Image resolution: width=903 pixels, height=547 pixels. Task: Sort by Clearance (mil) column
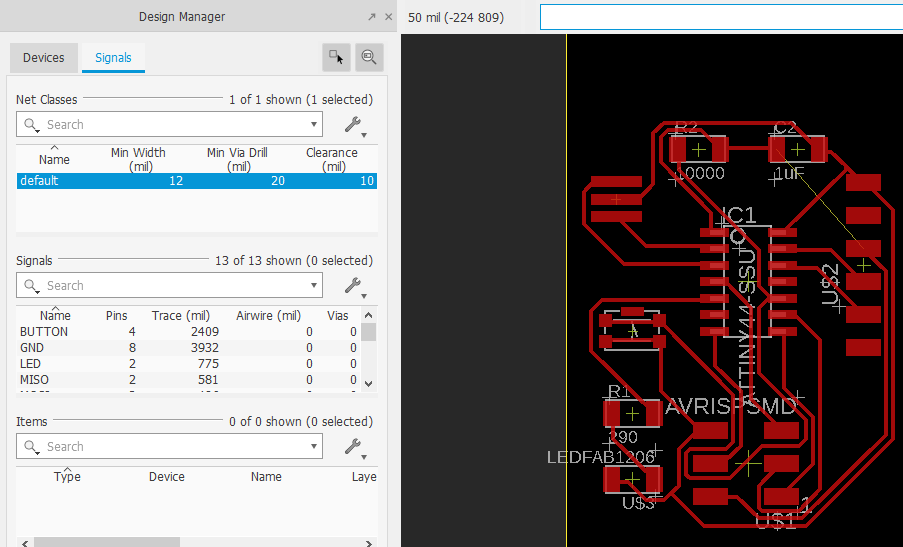tap(332, 159)
